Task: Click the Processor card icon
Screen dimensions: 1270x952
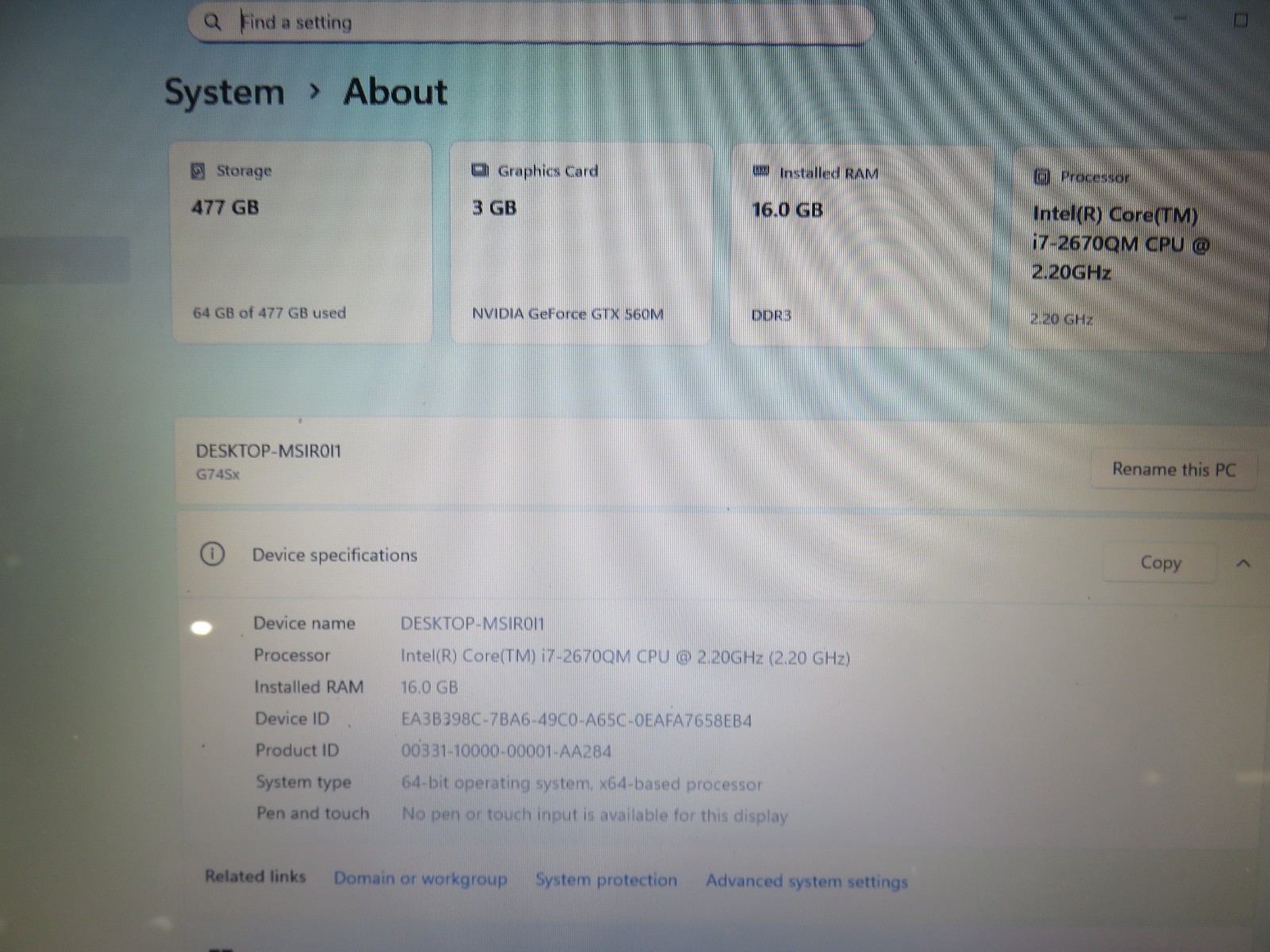Action: click(1042, 177)
